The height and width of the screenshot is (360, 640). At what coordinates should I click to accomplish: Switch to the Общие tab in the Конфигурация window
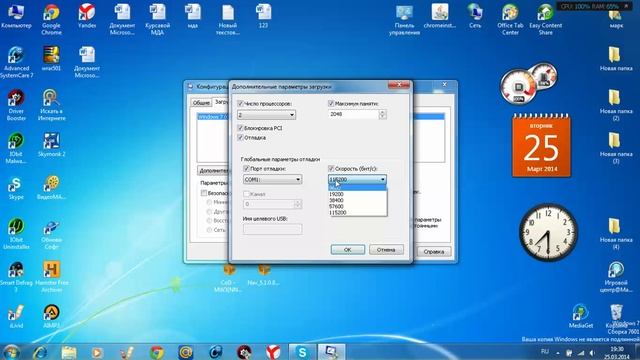[x=201, y=103]
